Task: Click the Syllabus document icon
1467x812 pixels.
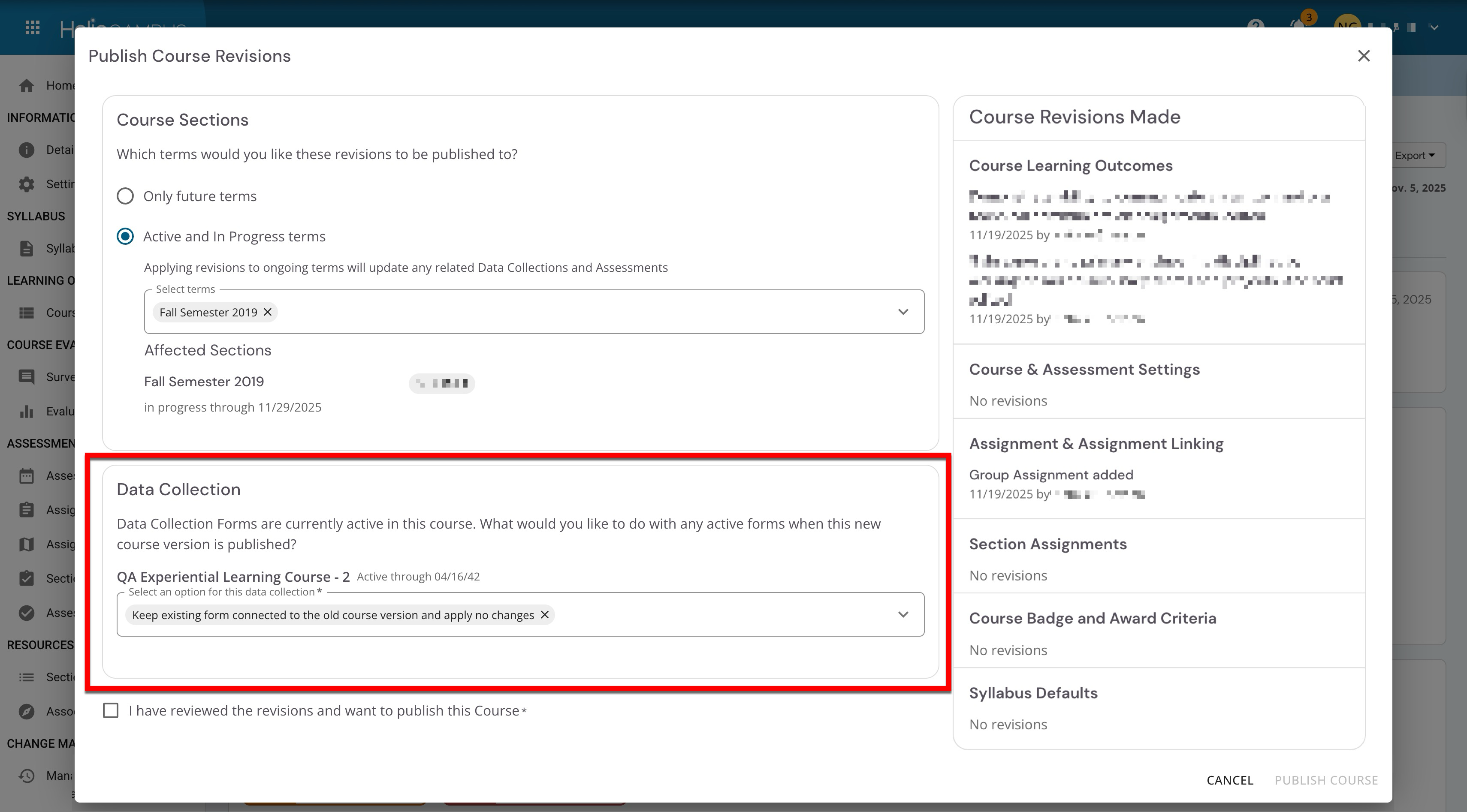Action: point(26,249)
